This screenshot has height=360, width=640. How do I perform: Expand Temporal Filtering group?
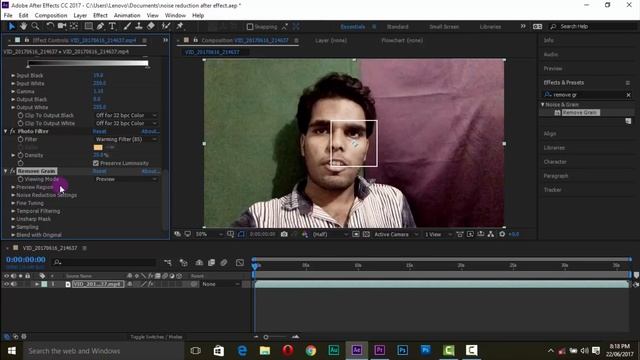point(13,211)
